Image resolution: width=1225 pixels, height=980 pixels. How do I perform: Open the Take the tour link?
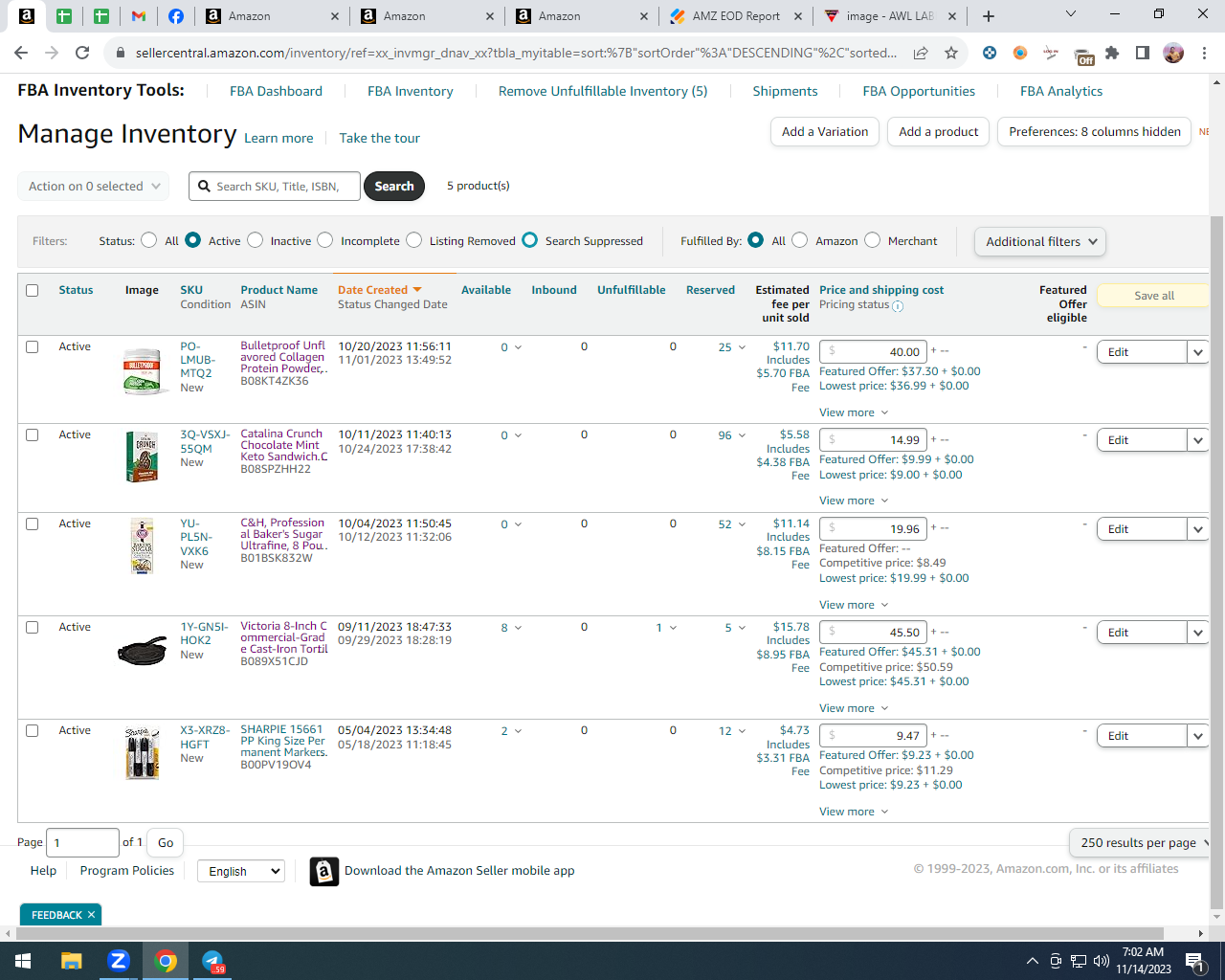(380, 138)
